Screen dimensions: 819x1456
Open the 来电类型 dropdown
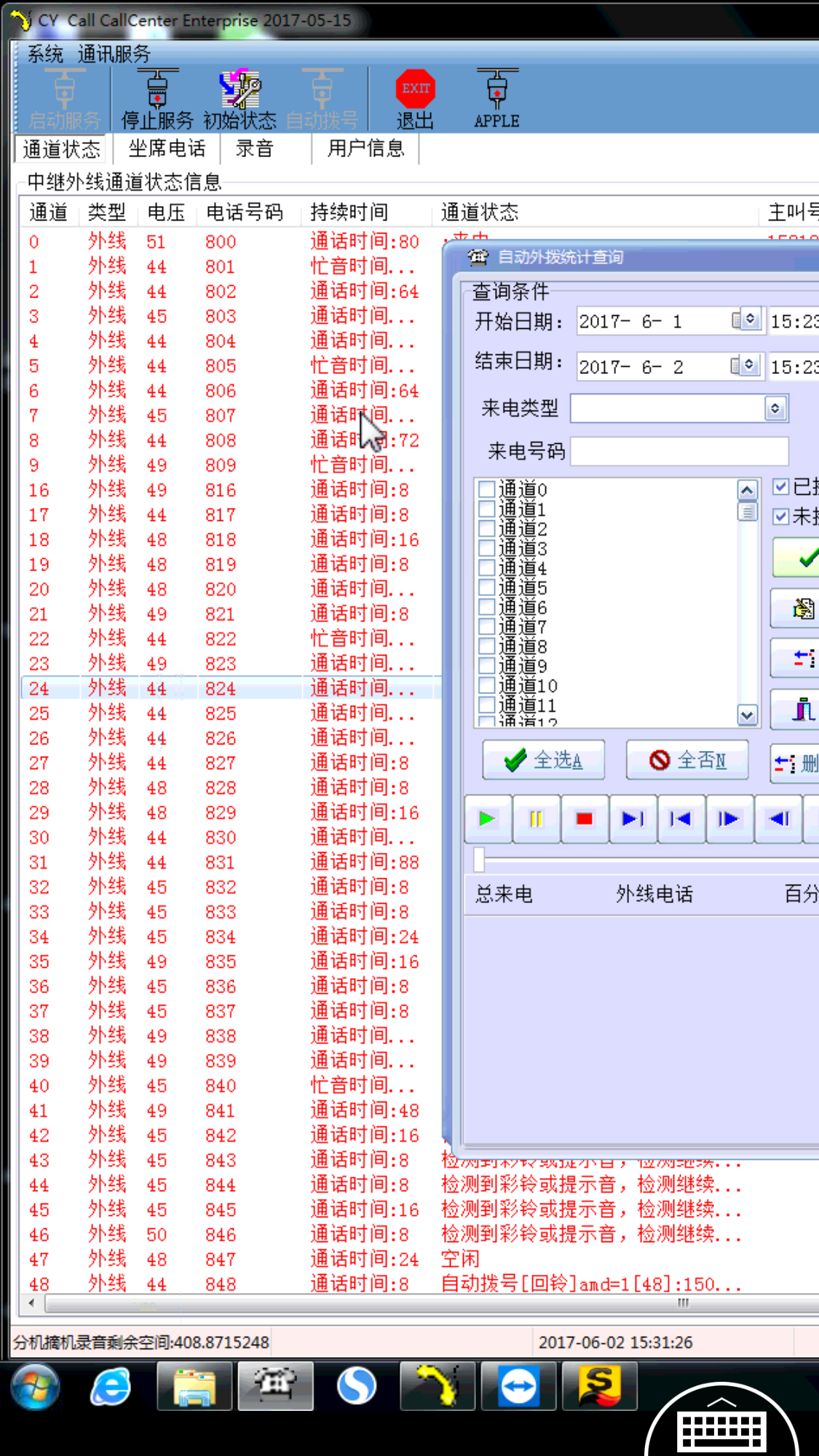775,408
